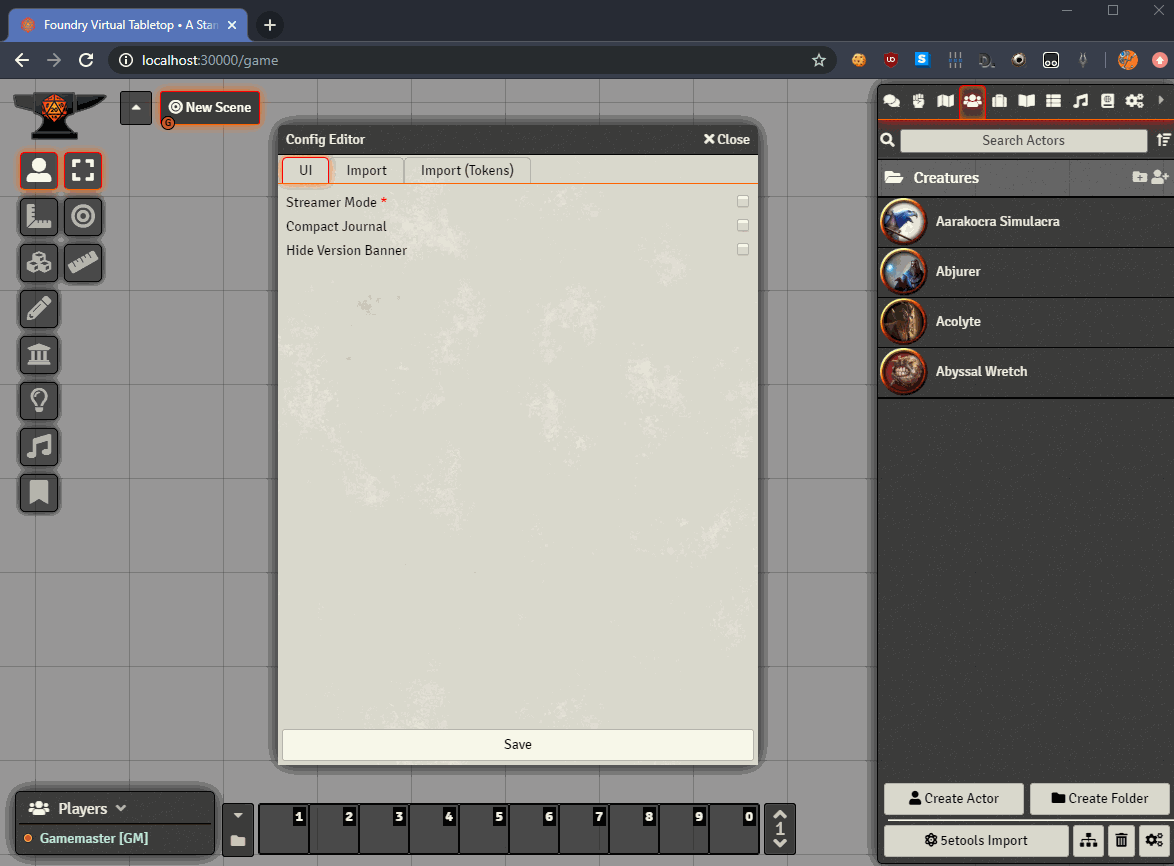The image size is (1174, 866).
Task: Collapse the scene navigation bar arrow
Action: [x=136, y=108]
